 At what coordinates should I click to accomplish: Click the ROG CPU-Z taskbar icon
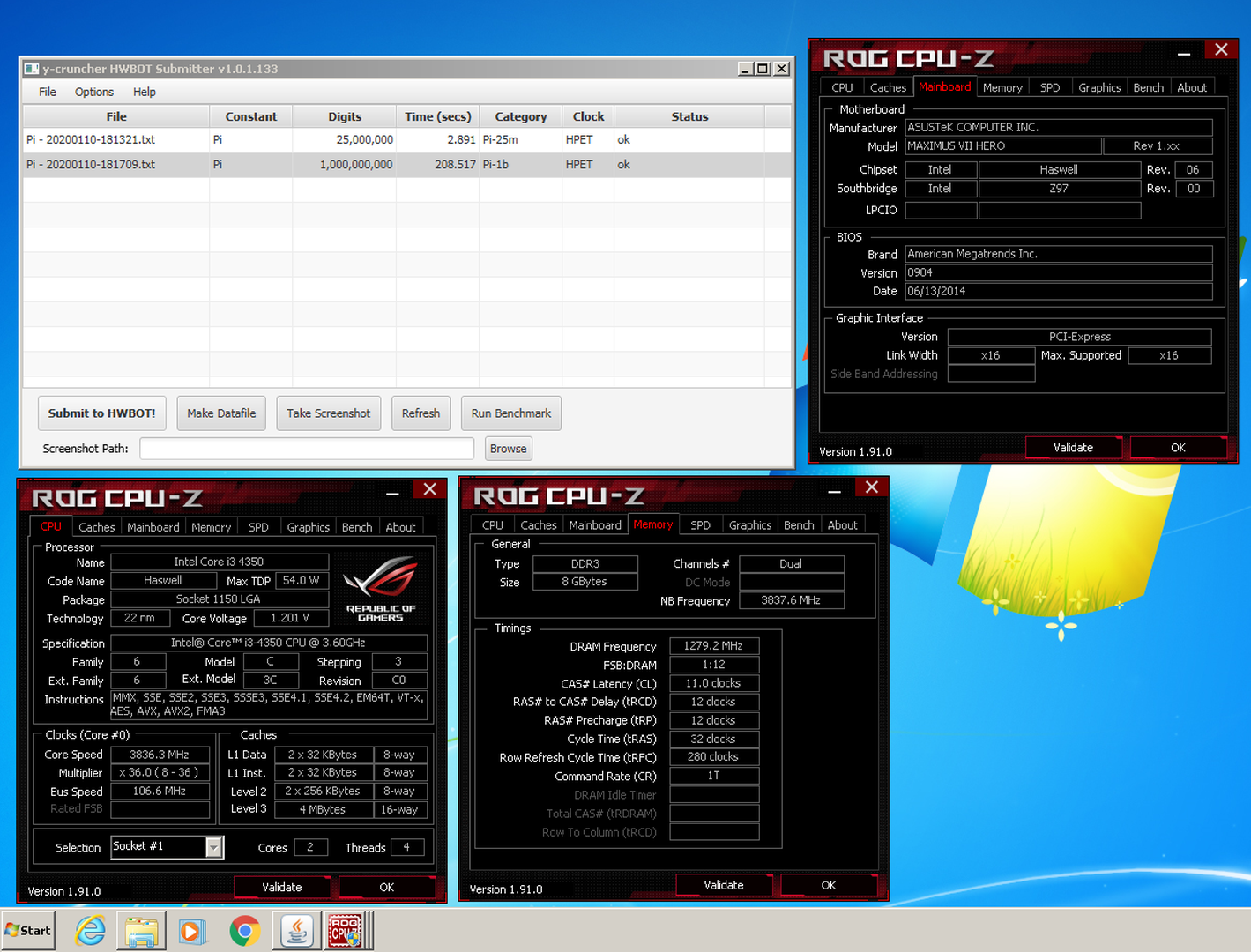click(346, 931)
